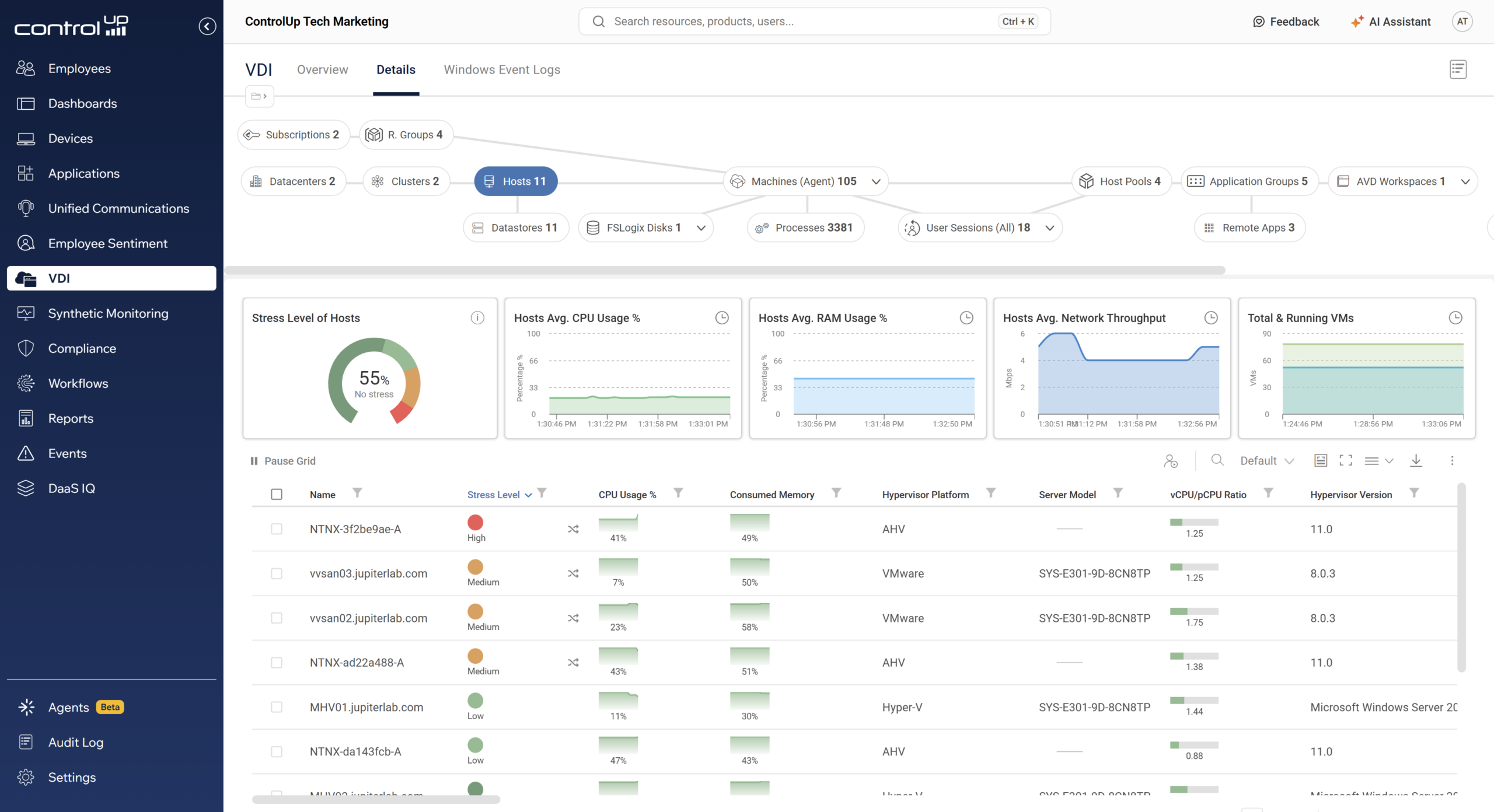The image size is (1494, 812).
Task: Click the search resources input field
Action: [814, 22]
